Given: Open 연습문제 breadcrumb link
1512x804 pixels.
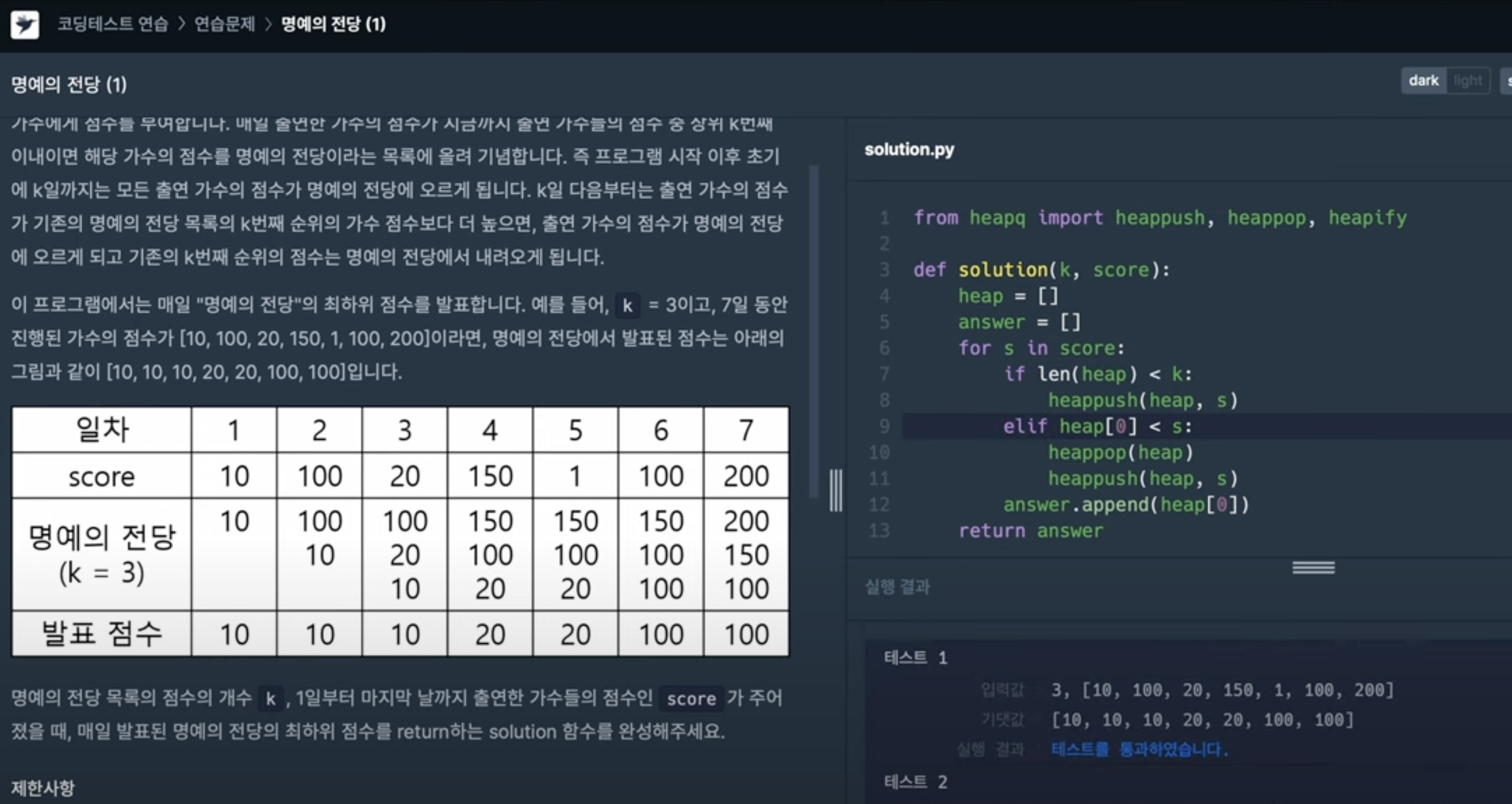Looking at the screenshot, I should 225,24.
